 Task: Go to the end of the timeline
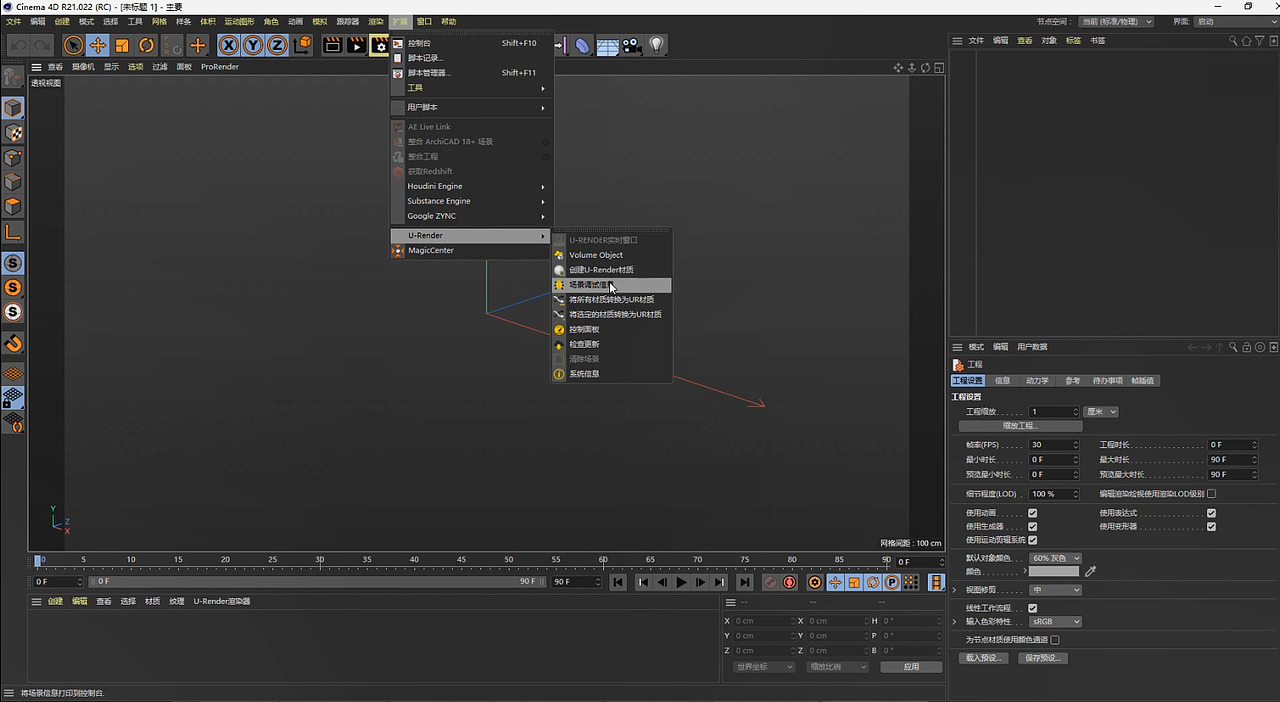tap(745, 582)
